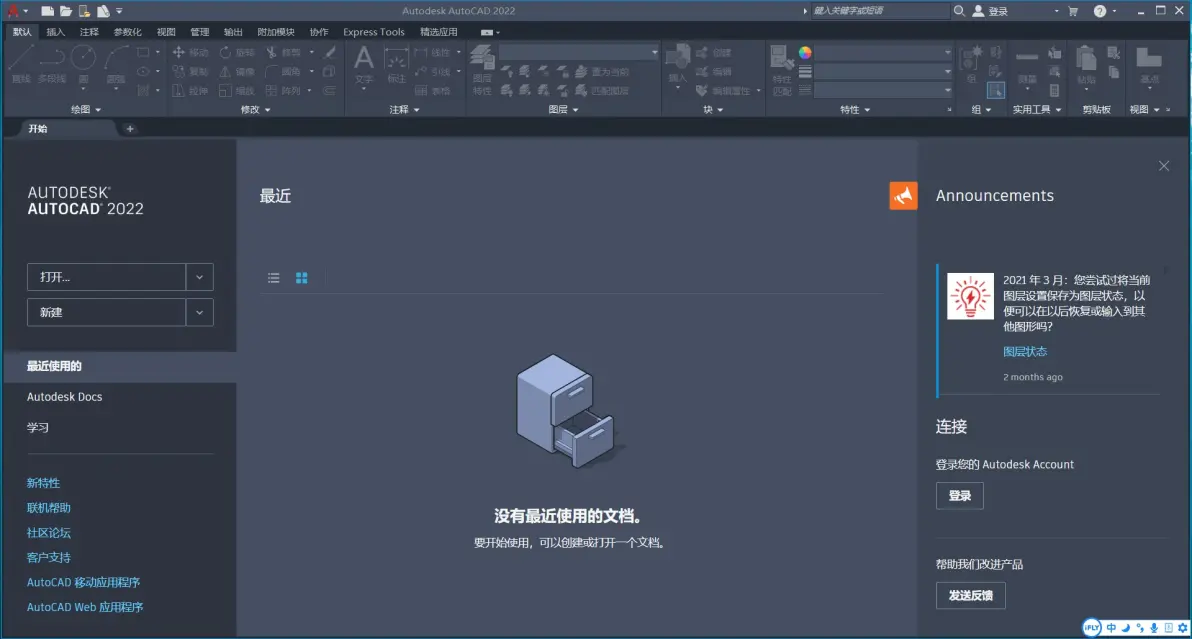Click the Help question mark icon
The height and width of the screenshot is (639, 1192).
[x=1099, y=11]
